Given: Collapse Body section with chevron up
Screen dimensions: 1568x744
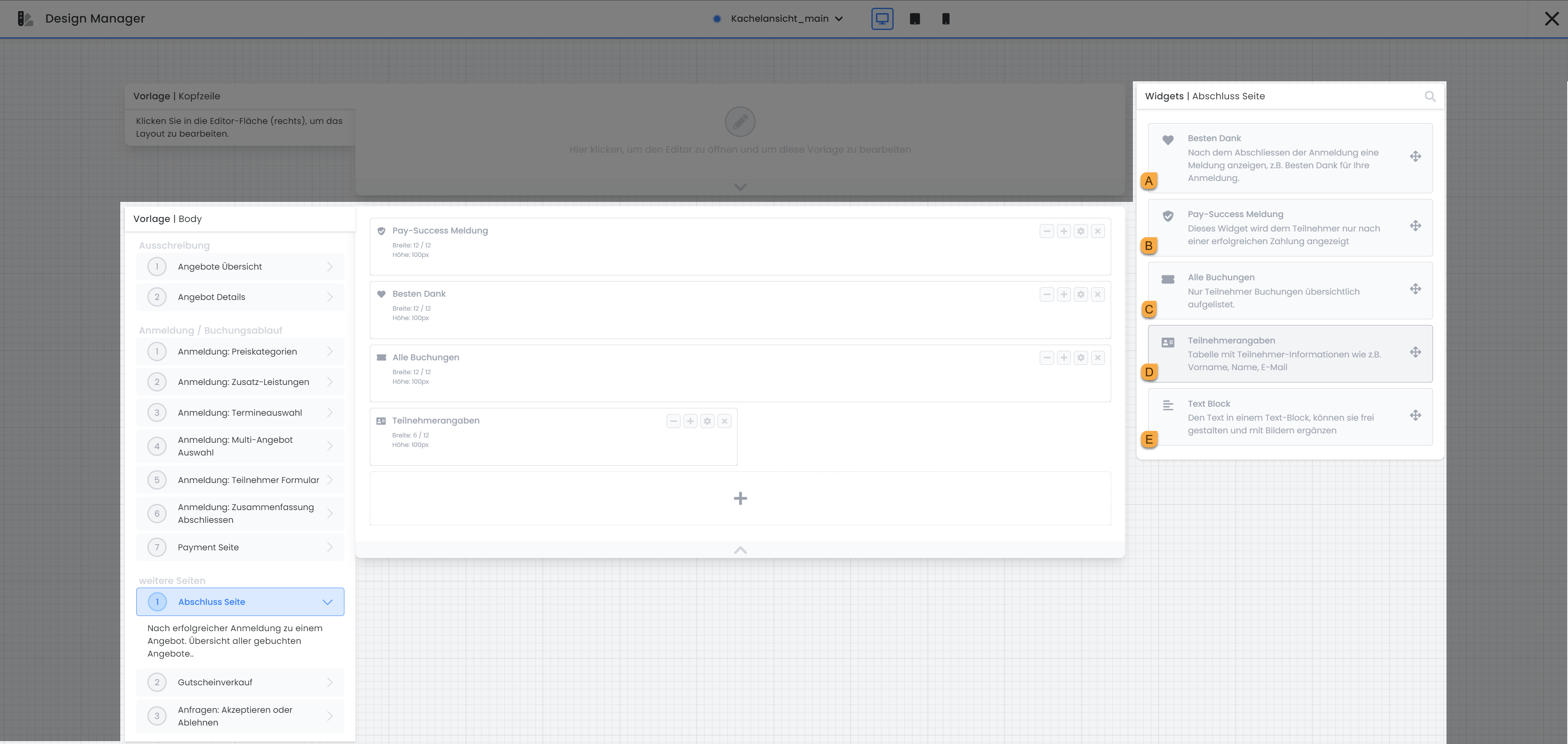Looking at the screenshot, I should click(740, 550).
